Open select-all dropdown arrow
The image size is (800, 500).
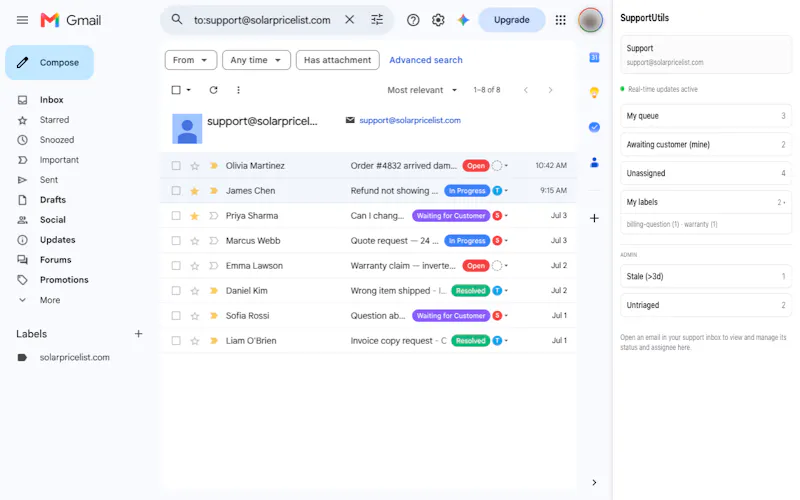(x=188, y=90)
